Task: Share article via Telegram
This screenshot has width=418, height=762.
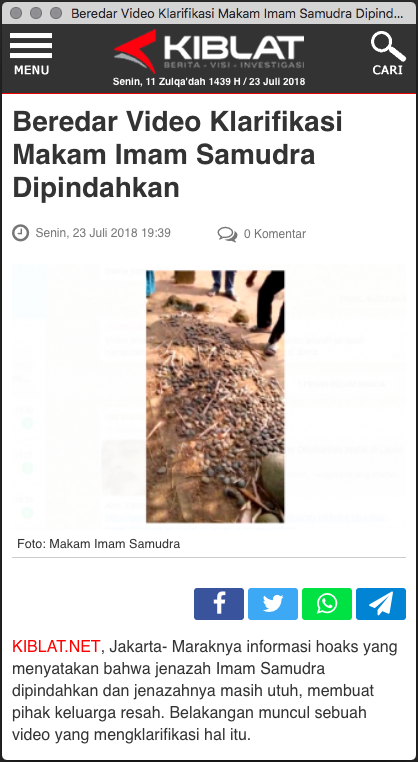Action: pos(381,604)
